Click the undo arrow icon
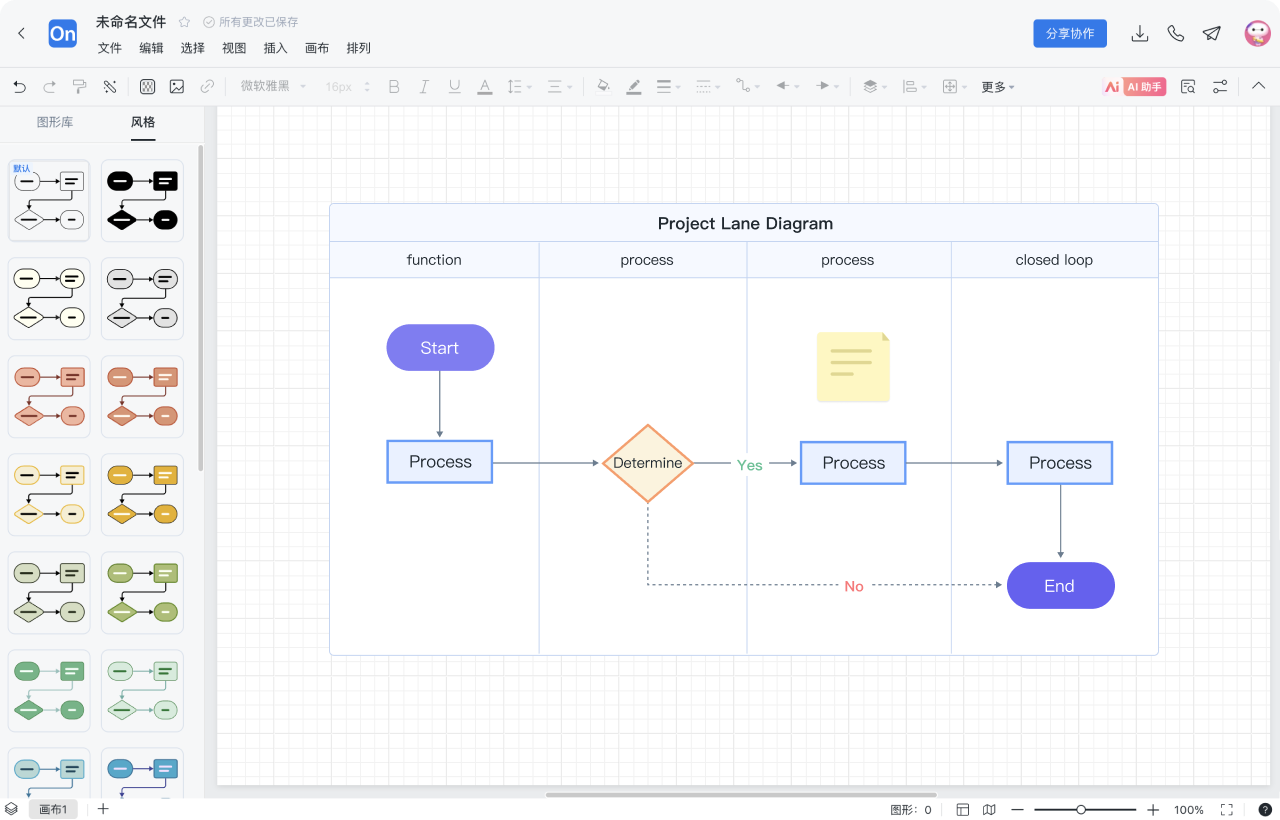This screenshot has width=1280, height=820. (x=20, y=87)
